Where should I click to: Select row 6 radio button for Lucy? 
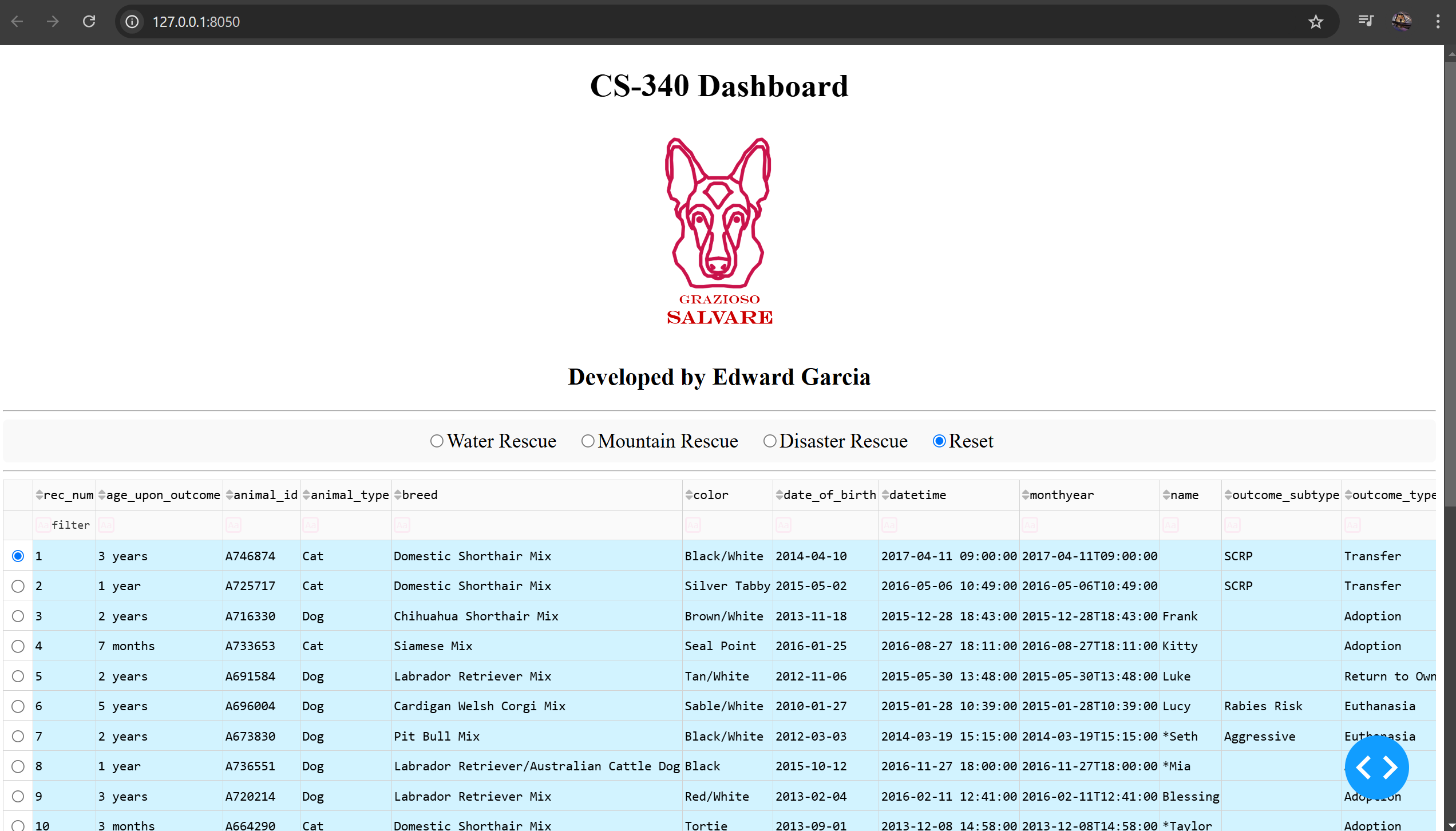(18, 706)
